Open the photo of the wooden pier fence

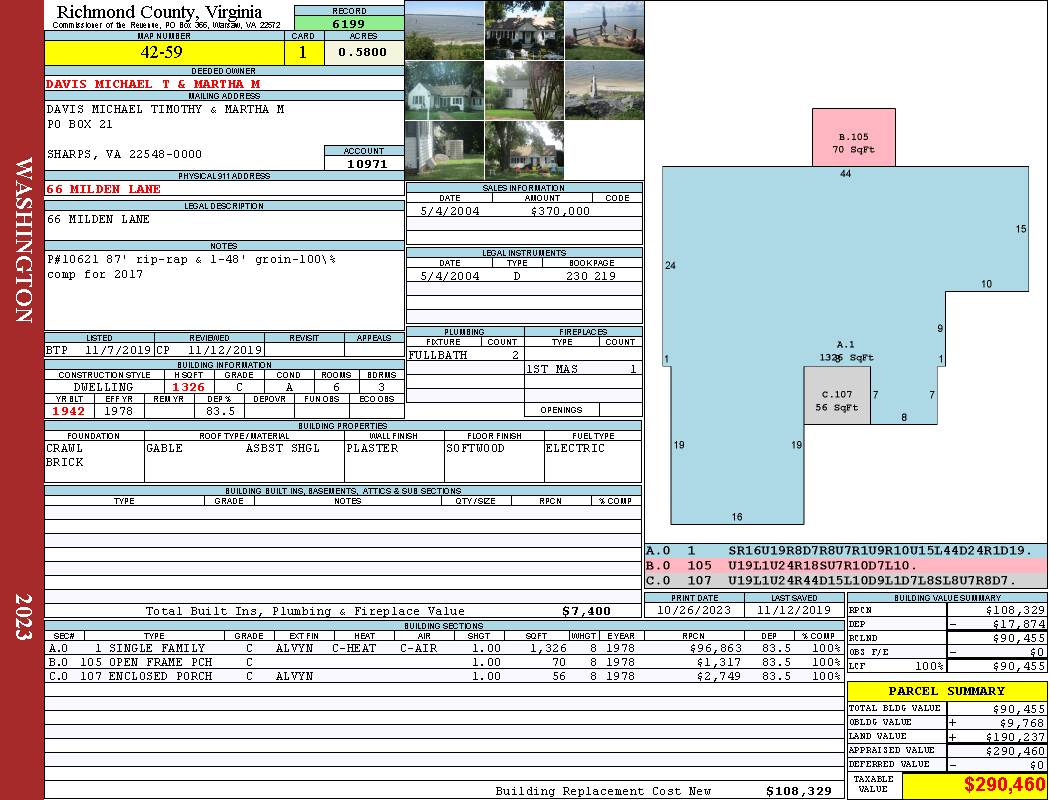pos(603,30)
